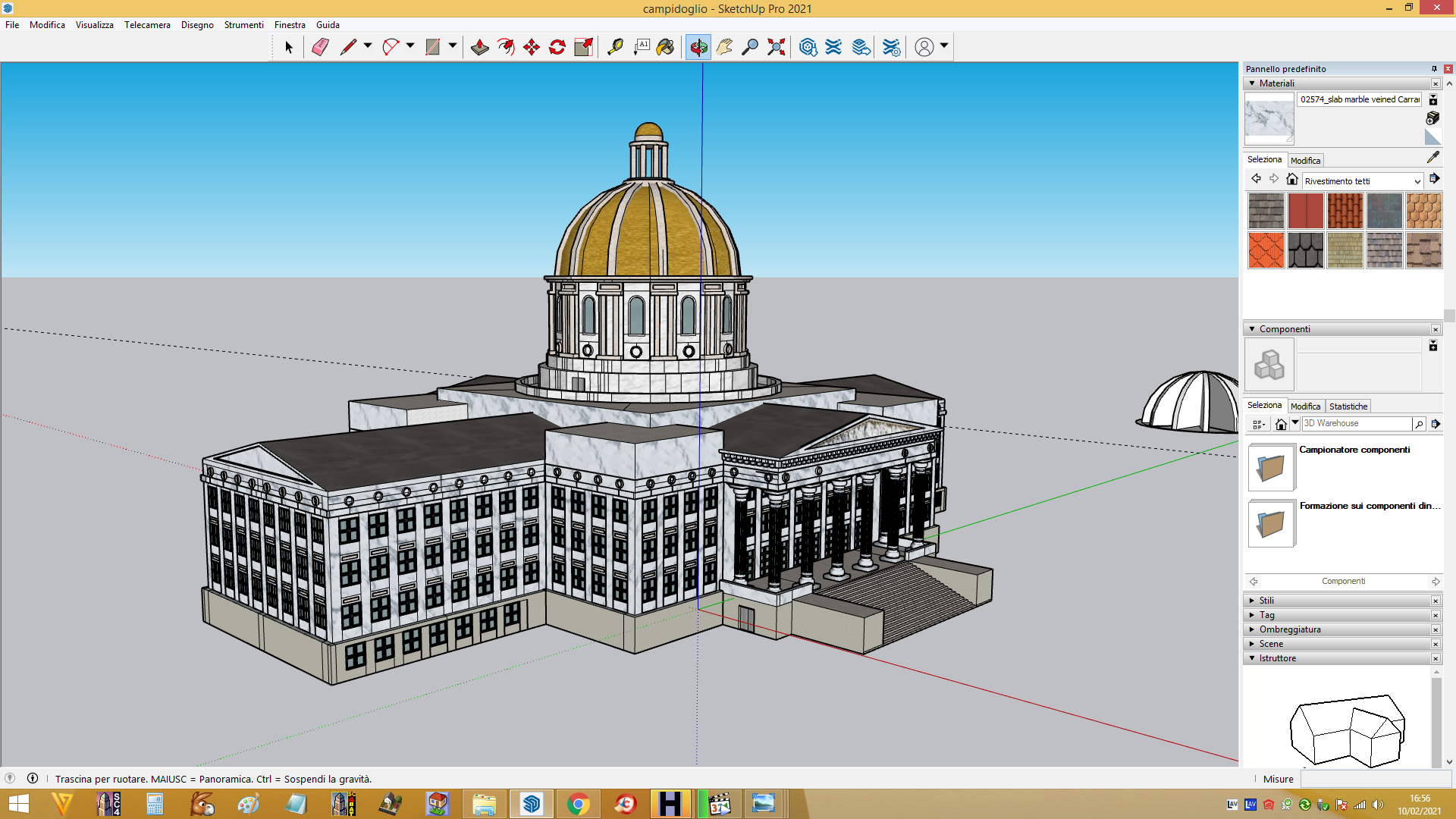Select the Rotate tool

[557, 47]
